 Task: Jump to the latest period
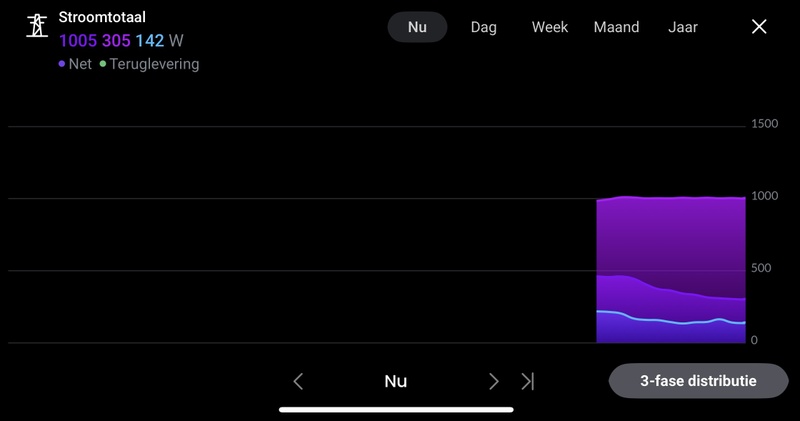[x=528, y=381]
